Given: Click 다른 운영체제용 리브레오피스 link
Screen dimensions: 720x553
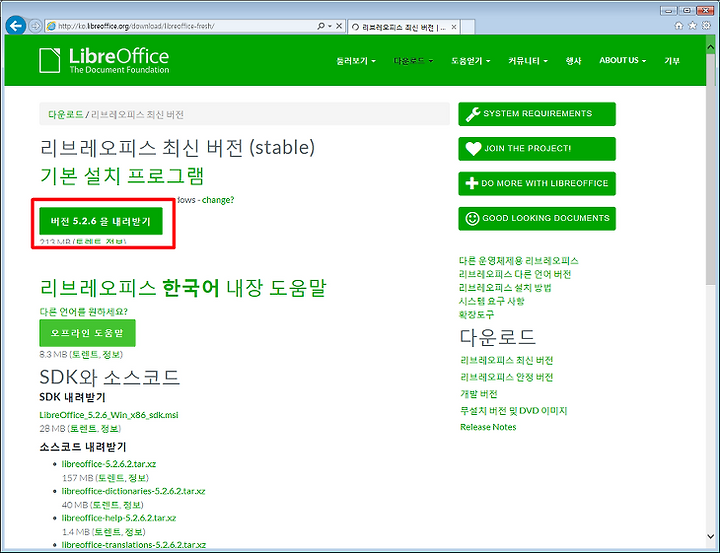Looking at the screenshot, I should tap(518, 261).
